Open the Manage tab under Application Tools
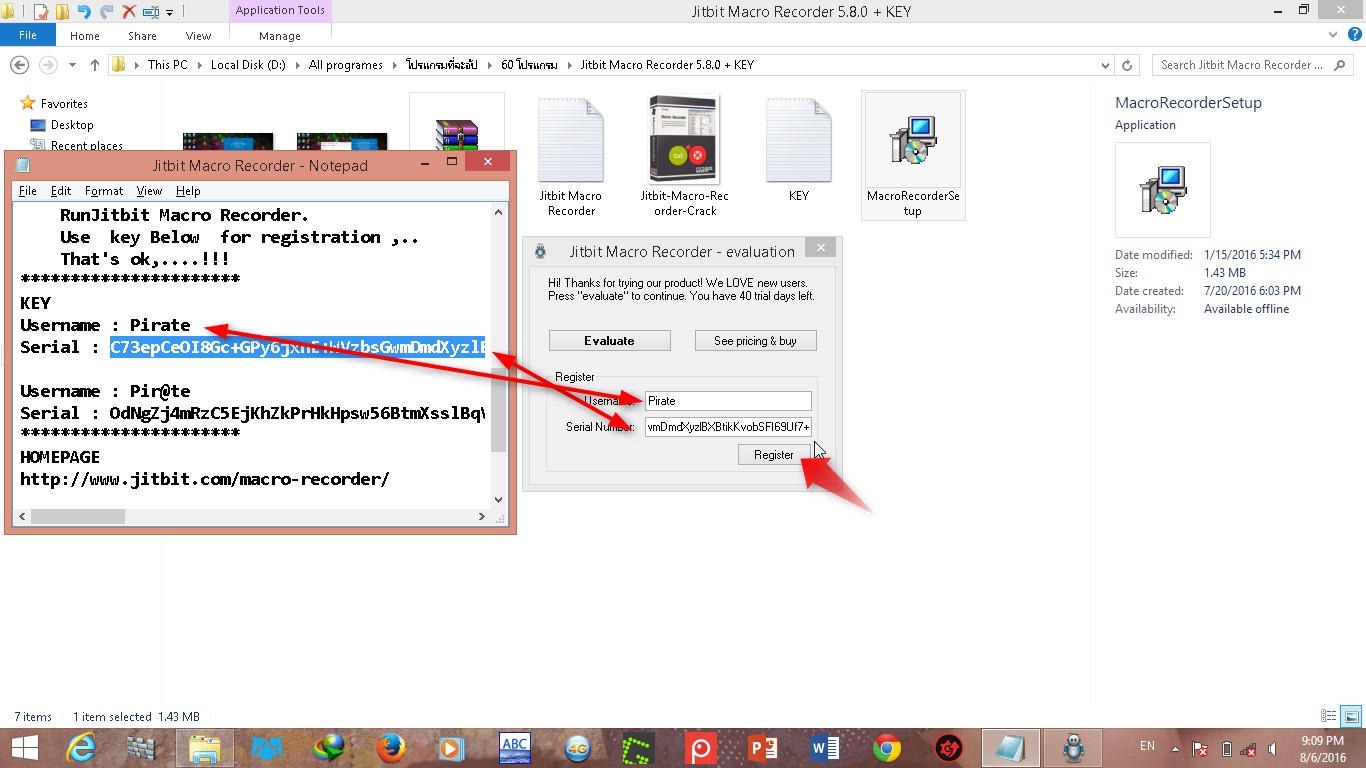 [x=280, y=36]
